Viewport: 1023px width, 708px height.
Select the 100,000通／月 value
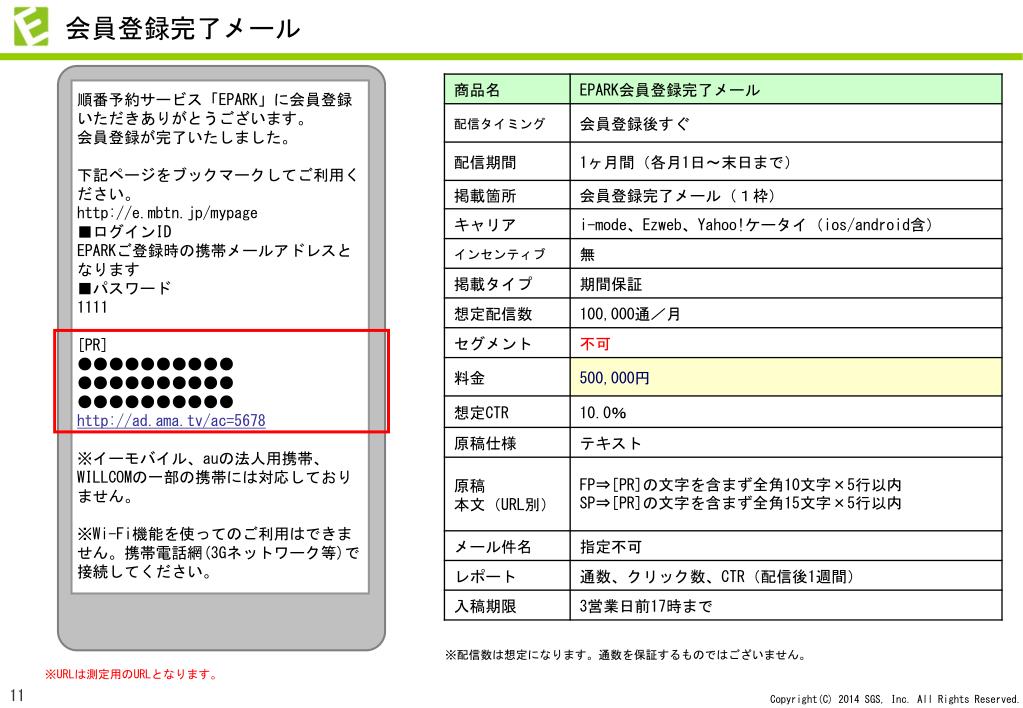(x=630, y=314)
